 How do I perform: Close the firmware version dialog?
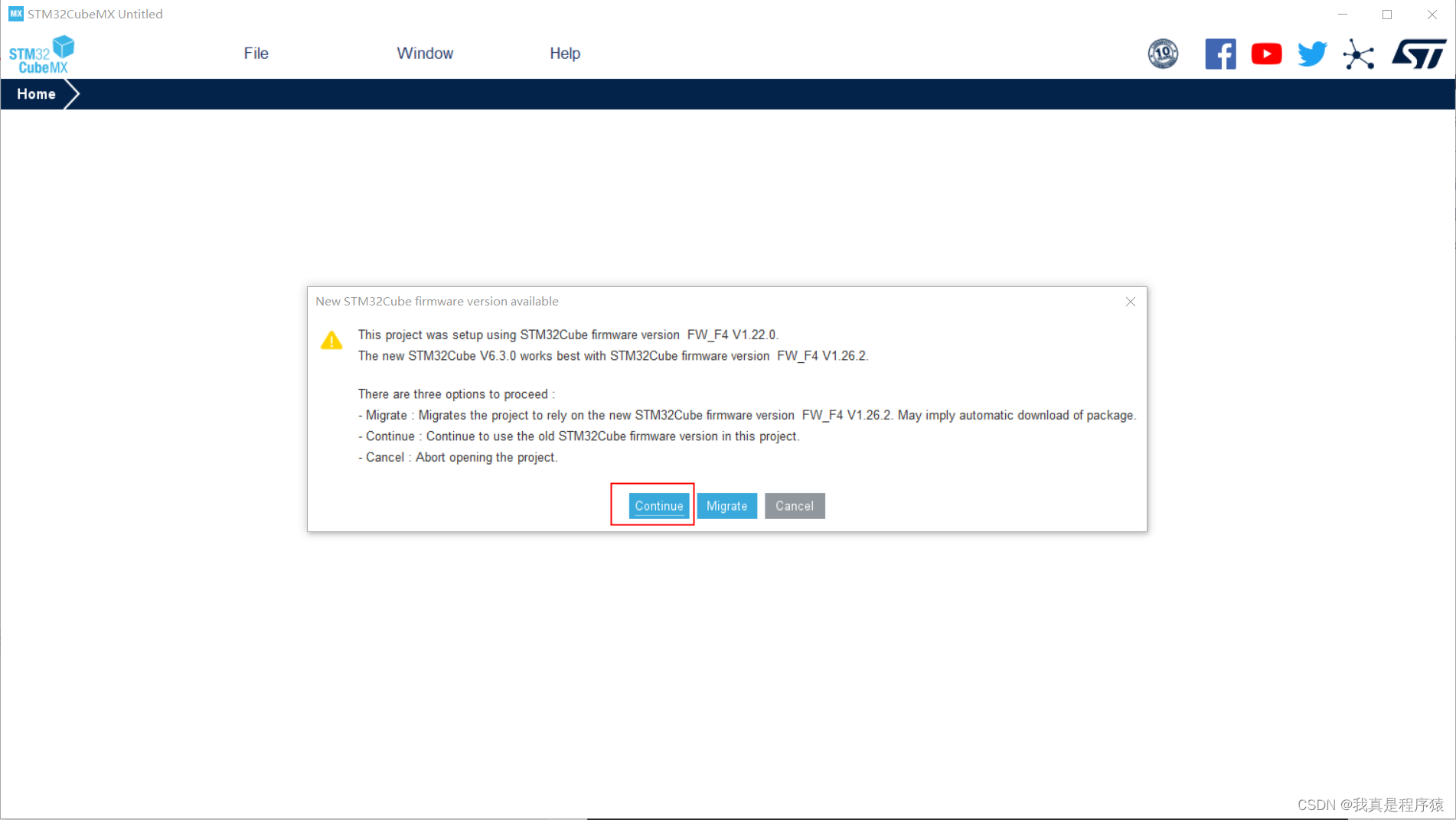[x=1130, y=302]
